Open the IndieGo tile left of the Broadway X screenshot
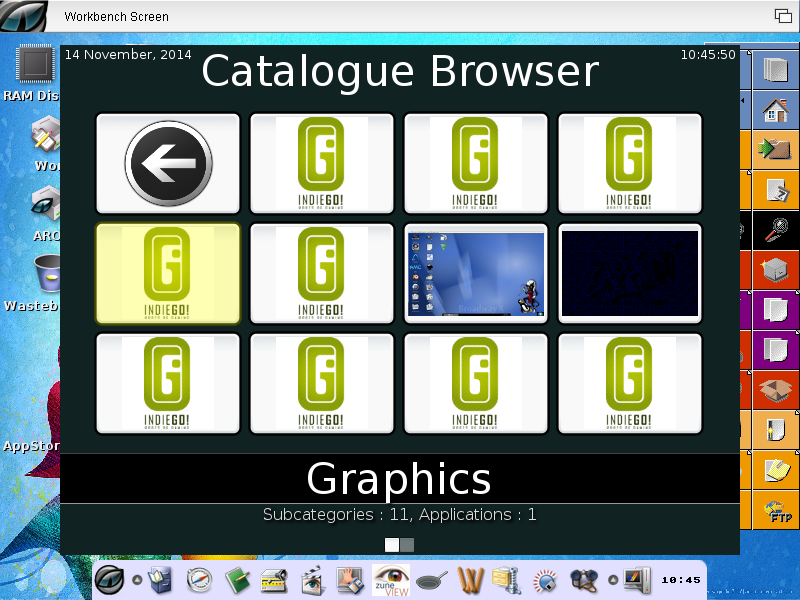Image resolution: width=800 pixels, height=600 pixels. pos(322,273)
